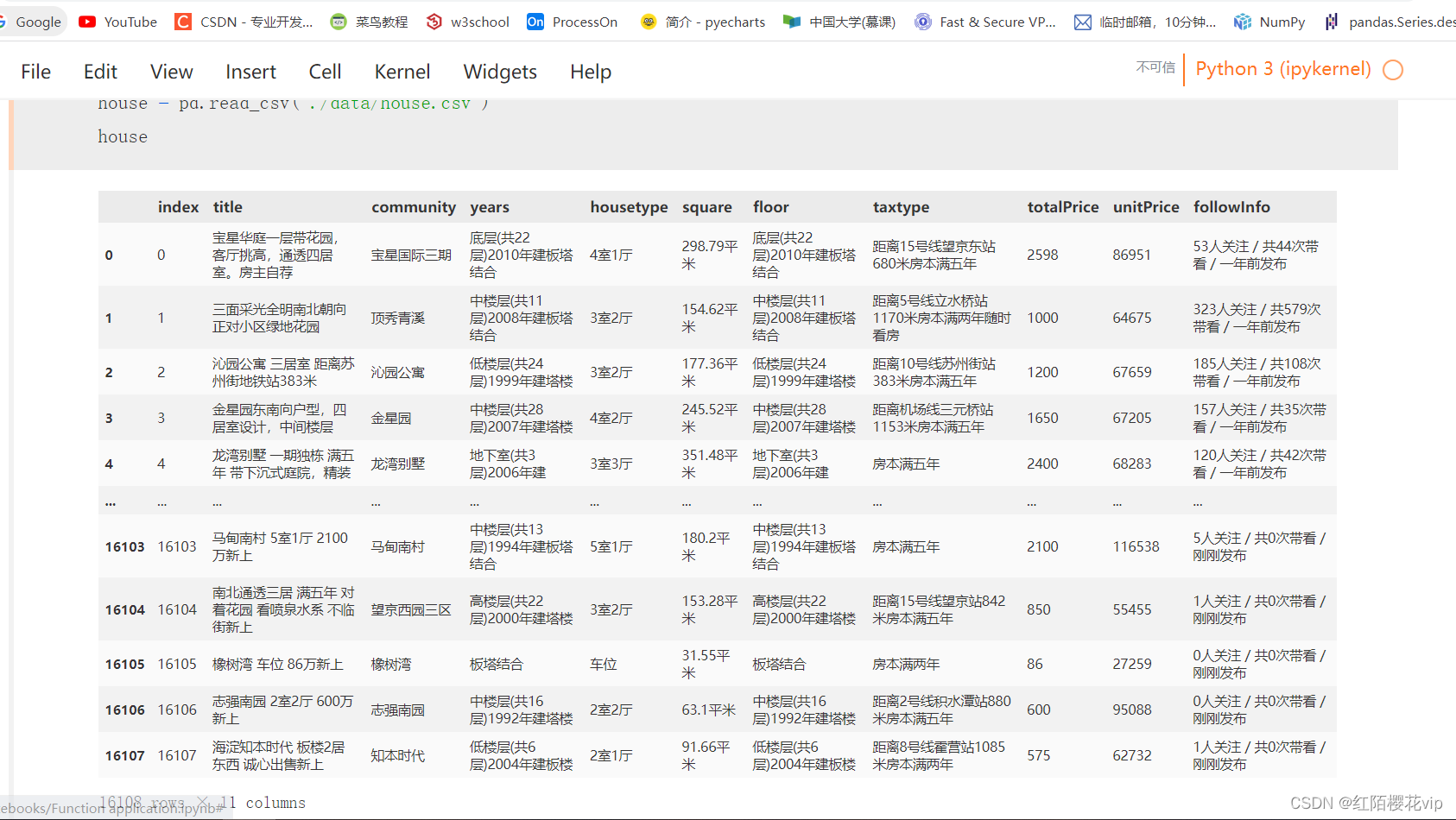The image size is (1456, 820).
Task: Select community cell '龙湾别墅'
Action: 398,464
